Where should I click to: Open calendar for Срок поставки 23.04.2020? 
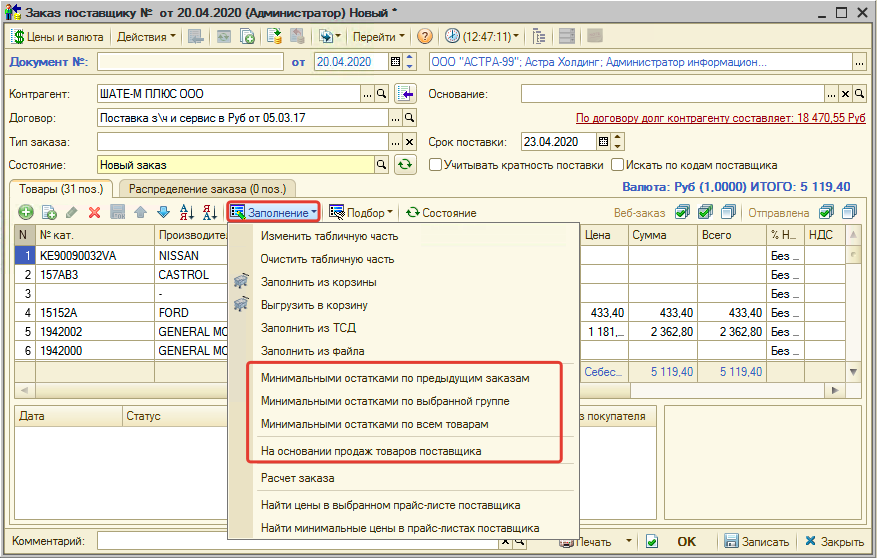pos(603,142)
